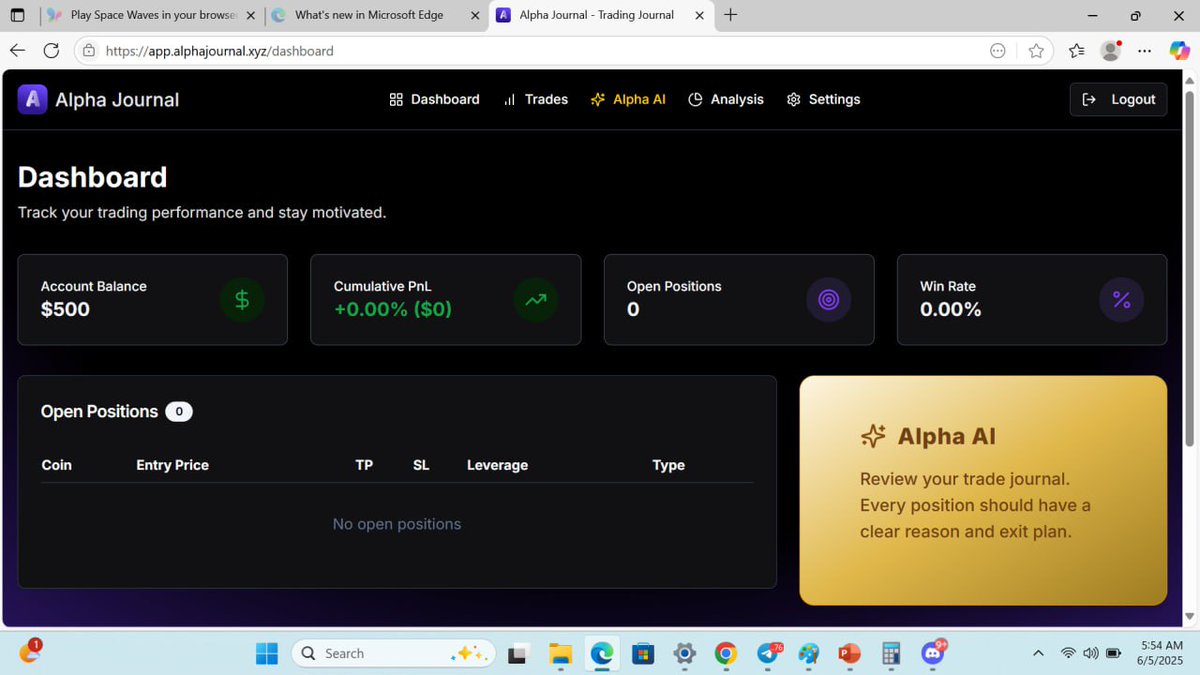Open the Dashboard nav item

click(x=434, y=99)
